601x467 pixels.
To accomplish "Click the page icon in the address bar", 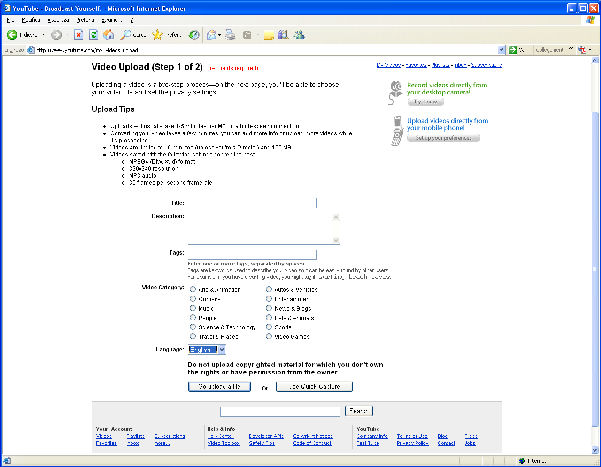I will (31, 50).
